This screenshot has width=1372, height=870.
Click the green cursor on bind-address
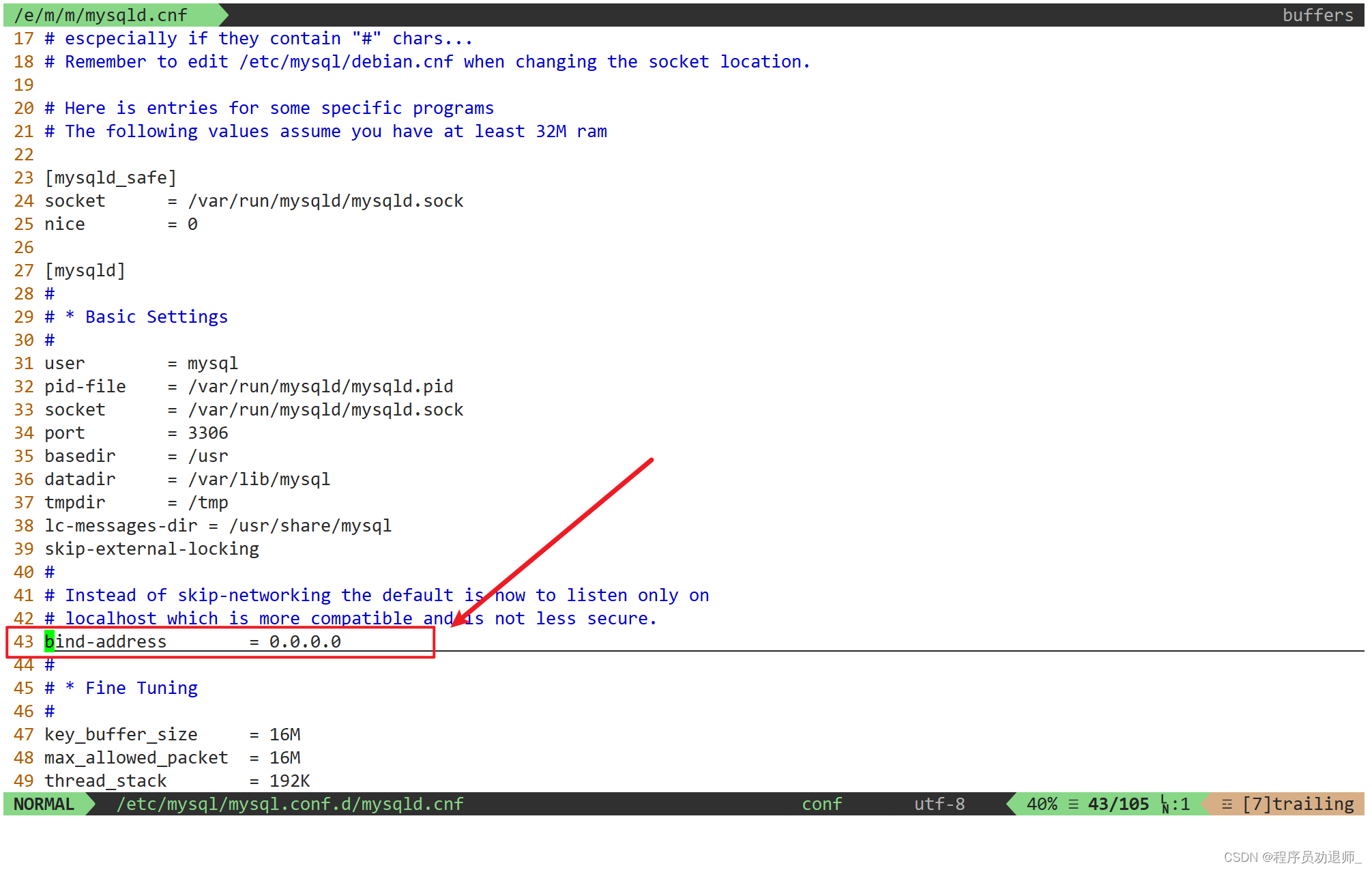click(49, 641)
